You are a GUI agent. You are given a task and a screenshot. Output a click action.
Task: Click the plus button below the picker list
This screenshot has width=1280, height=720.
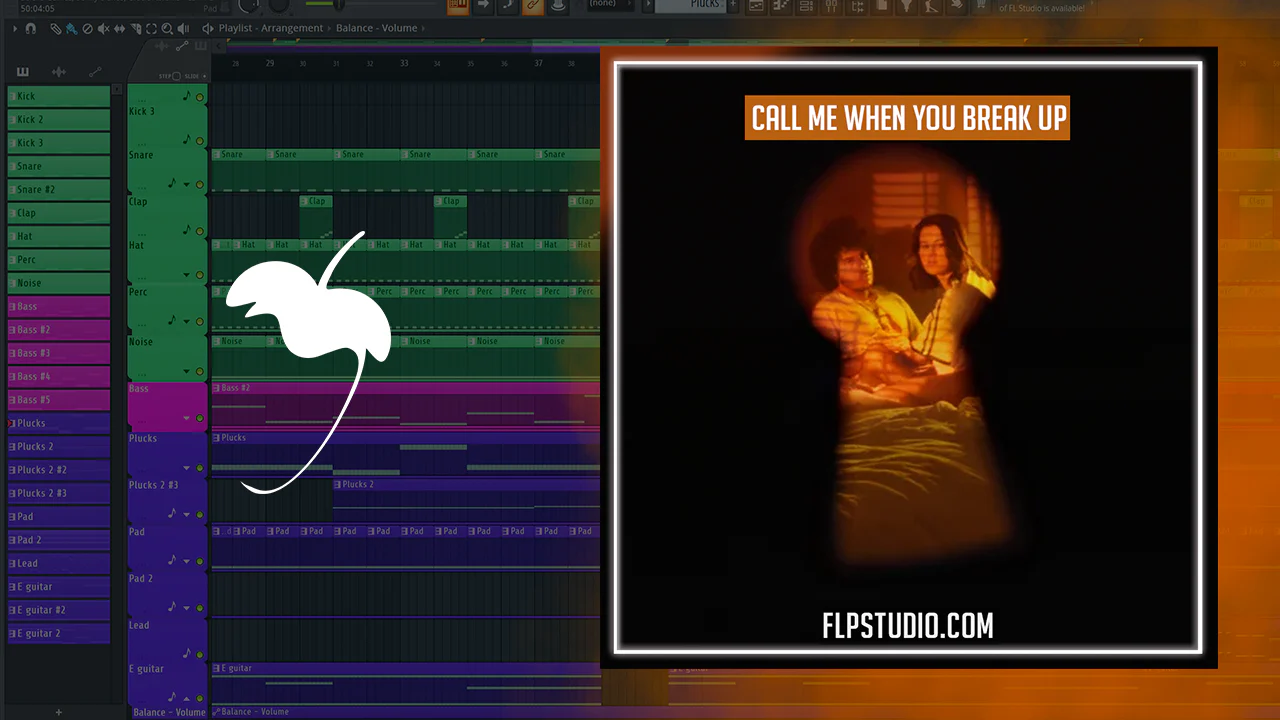59,712
